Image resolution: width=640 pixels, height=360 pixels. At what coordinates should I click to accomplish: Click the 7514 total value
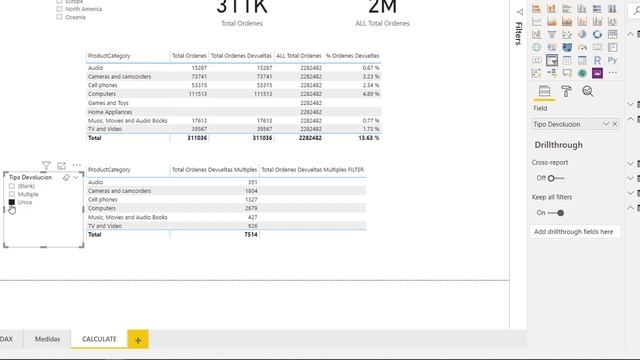(x=251, y=235)
